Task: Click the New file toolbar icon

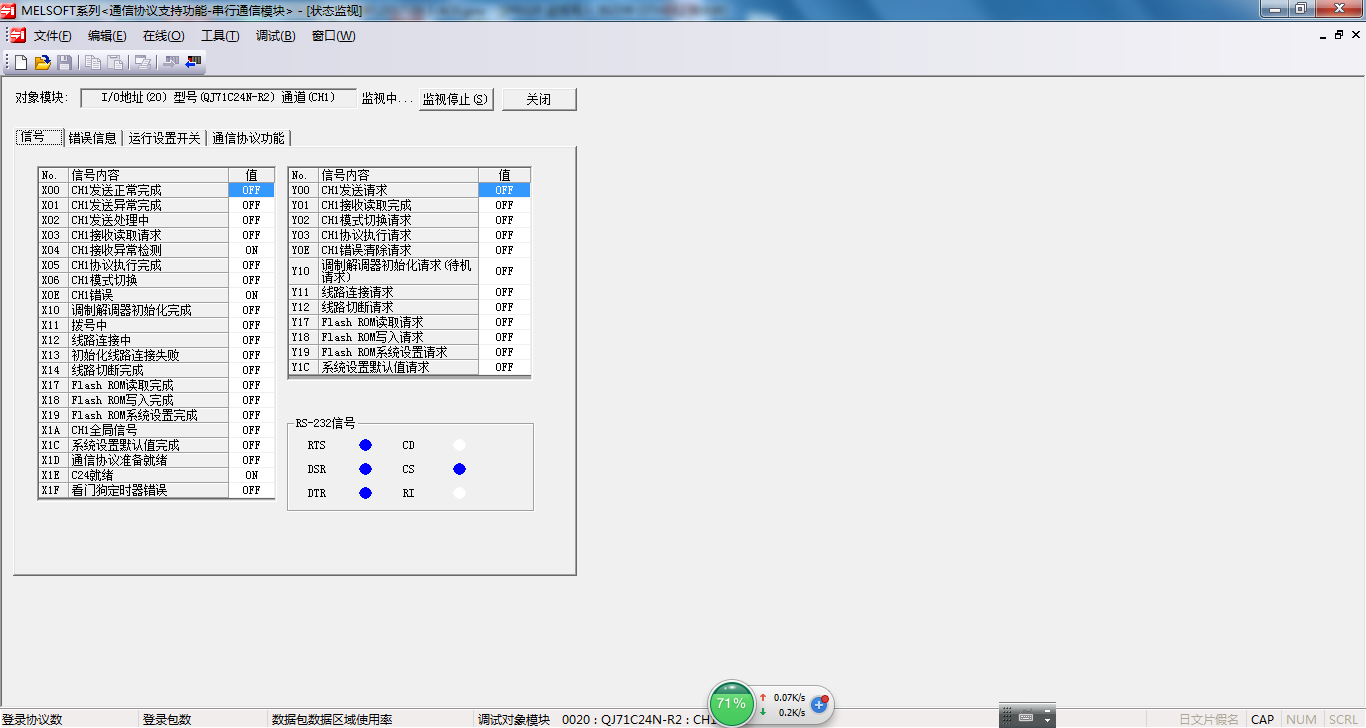Action: pyautogui.click(x=21, y=62)
